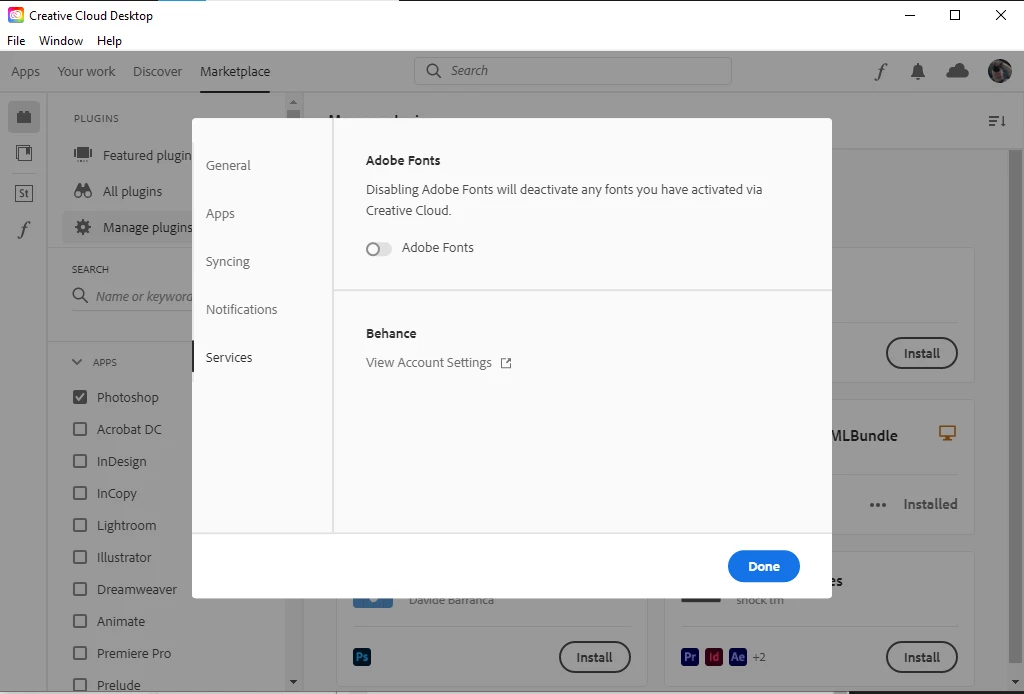Screen dimensions: 1024x694
Task: Check the Lightroom checkbox
Action: [80, 525]
